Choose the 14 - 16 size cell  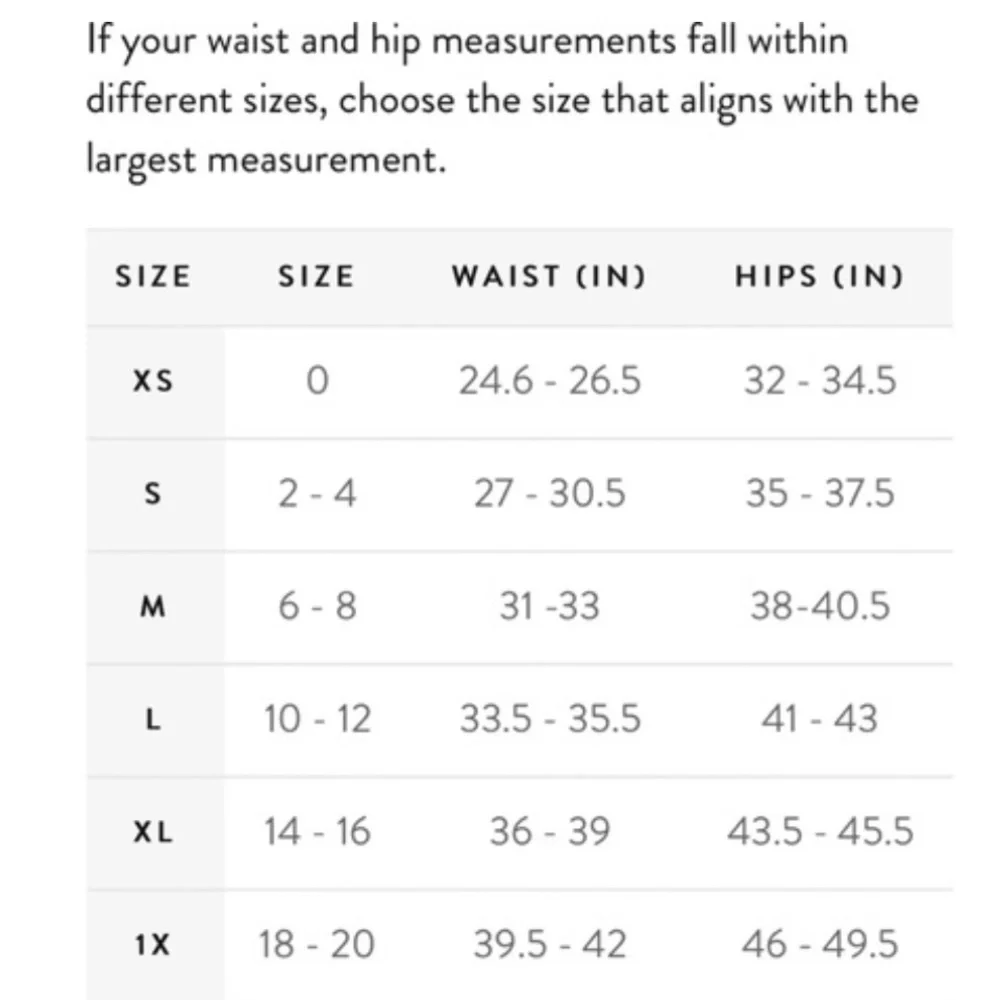pos(316,832)
